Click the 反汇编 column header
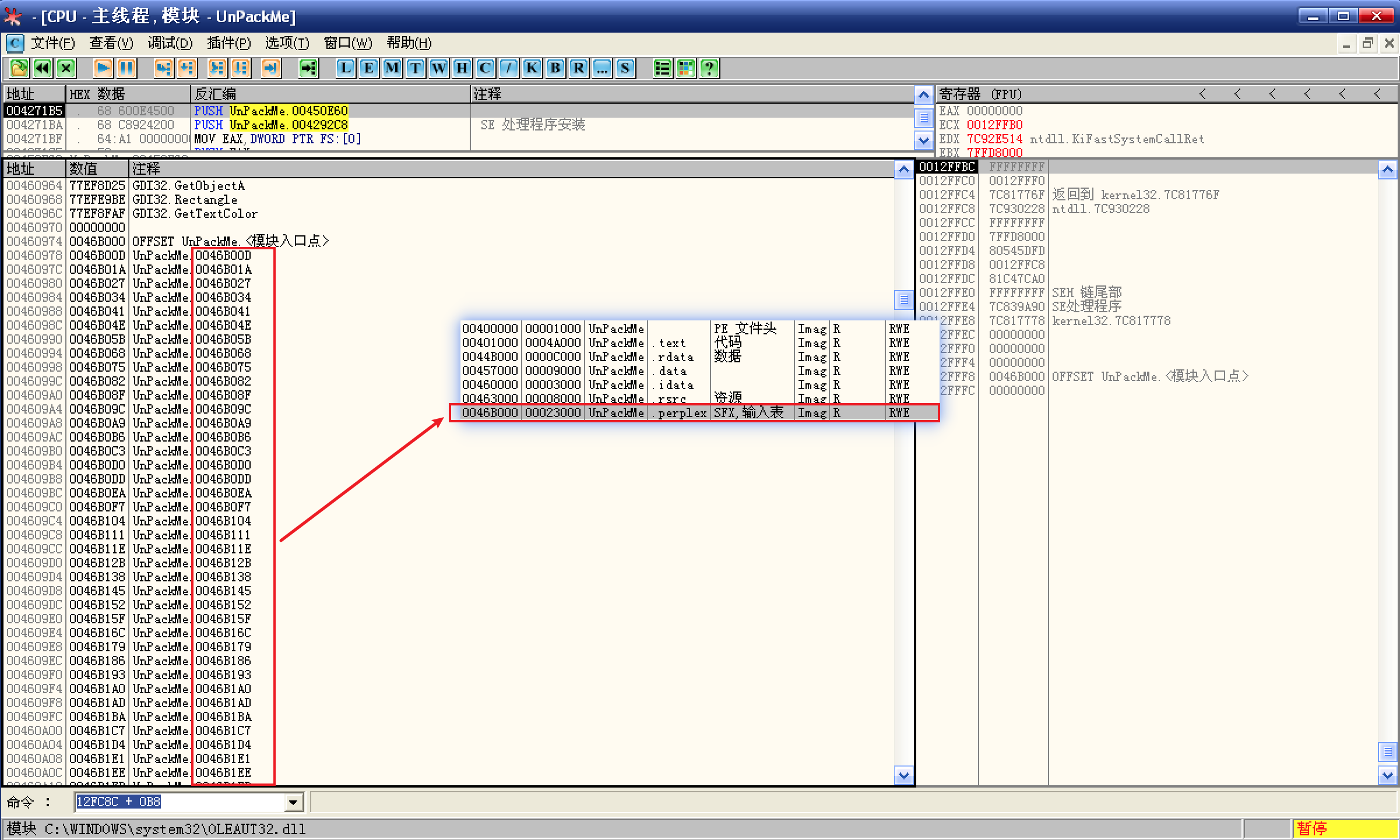 click(329, 94)
